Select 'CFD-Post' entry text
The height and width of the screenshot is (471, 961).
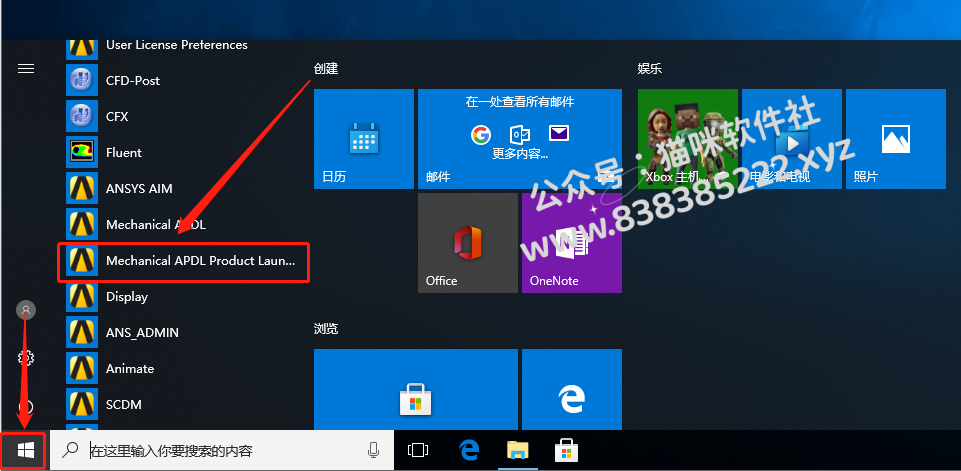point(133,80)
